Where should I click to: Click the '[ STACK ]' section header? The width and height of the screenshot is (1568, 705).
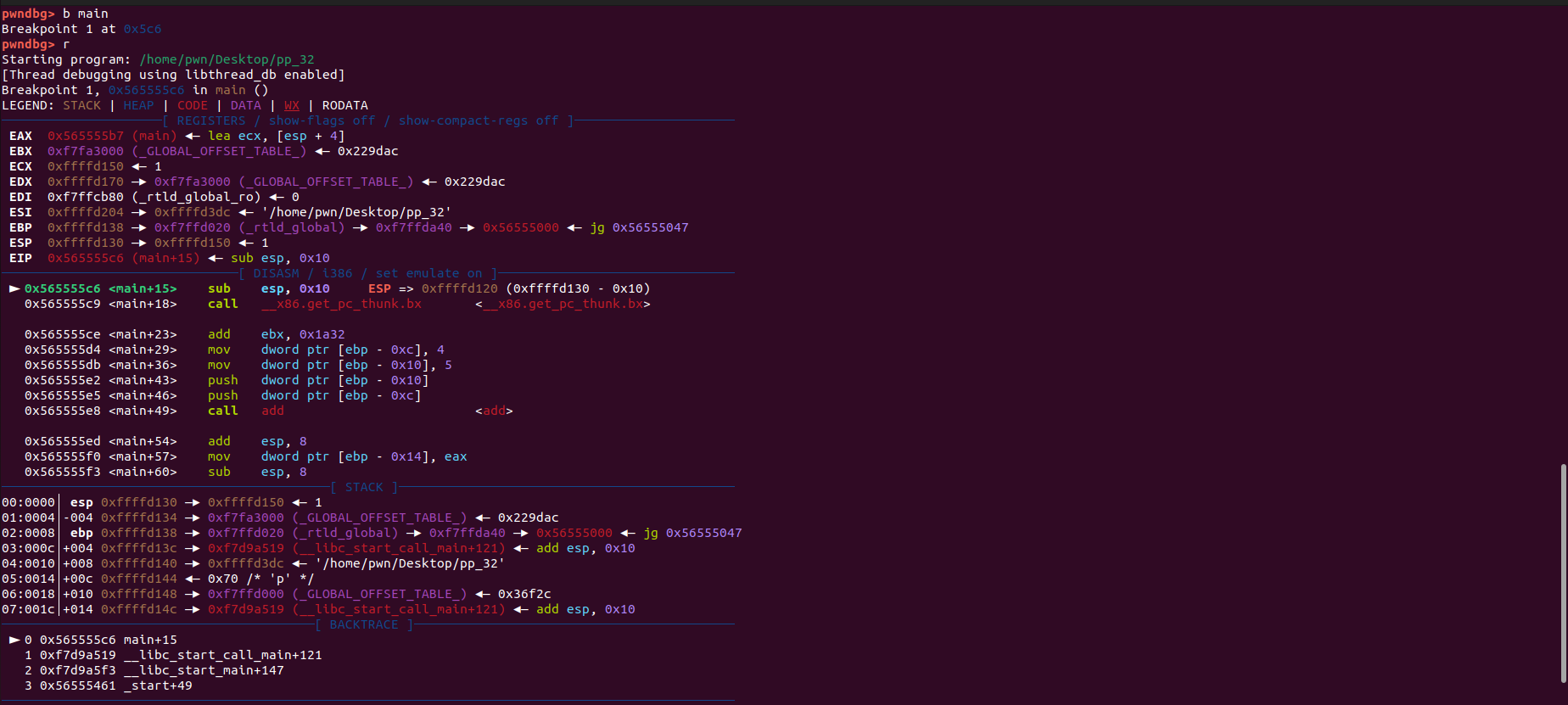[x=364, y=487]
